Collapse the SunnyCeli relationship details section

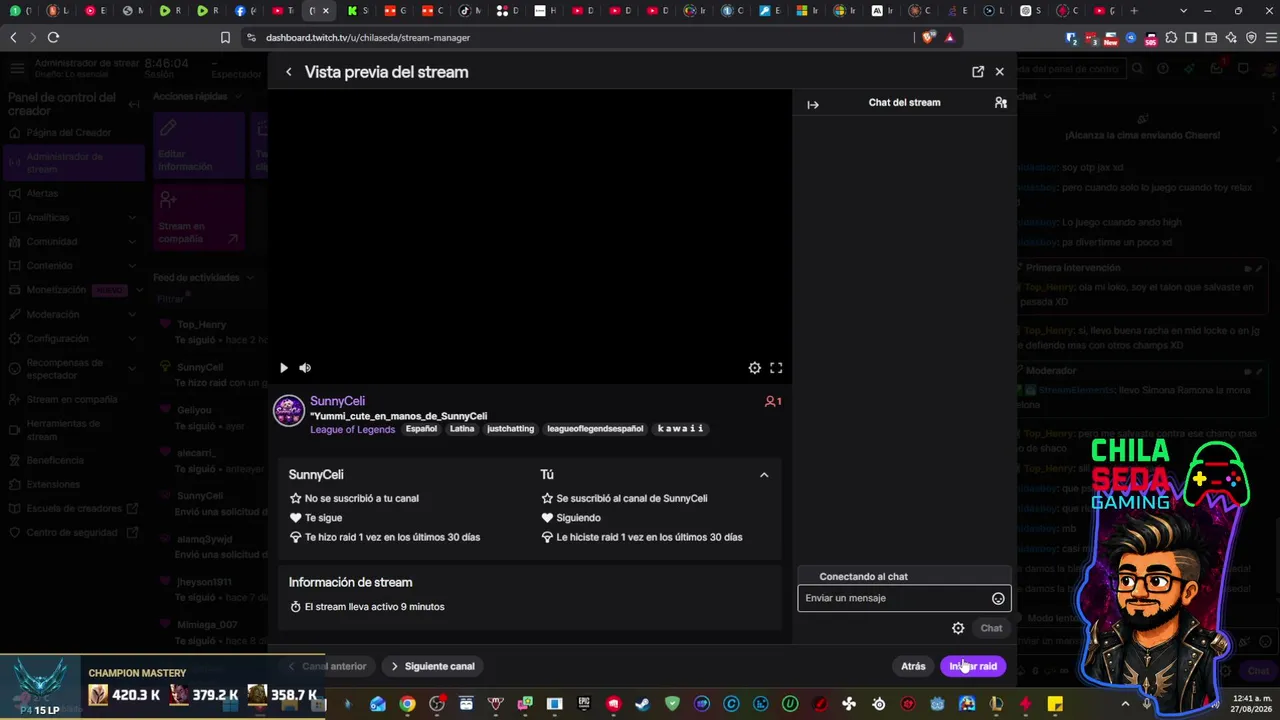tap(764, 475)
